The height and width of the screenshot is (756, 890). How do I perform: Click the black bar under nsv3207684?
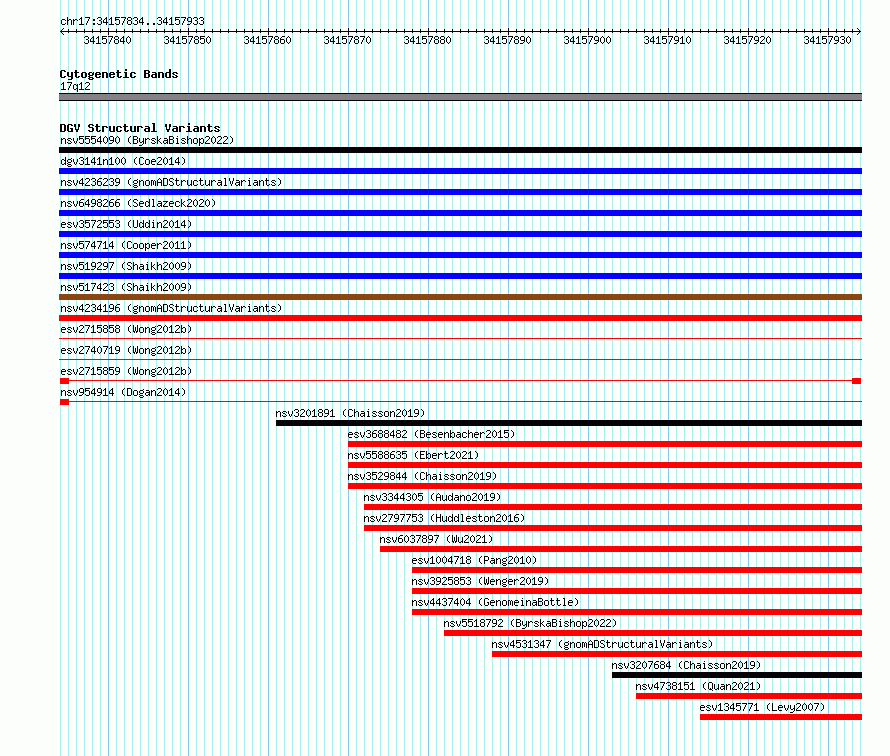[737, 675]
